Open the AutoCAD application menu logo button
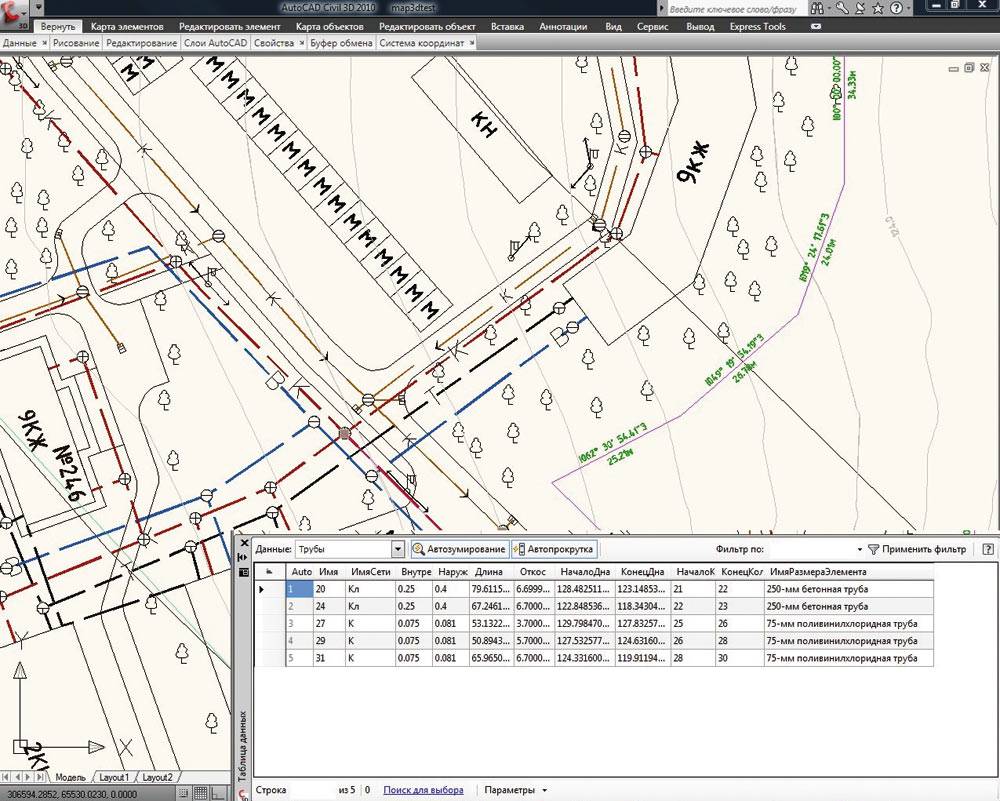Image resolution: width=1000 pixels, height=801 pixels. pos(14,14)
